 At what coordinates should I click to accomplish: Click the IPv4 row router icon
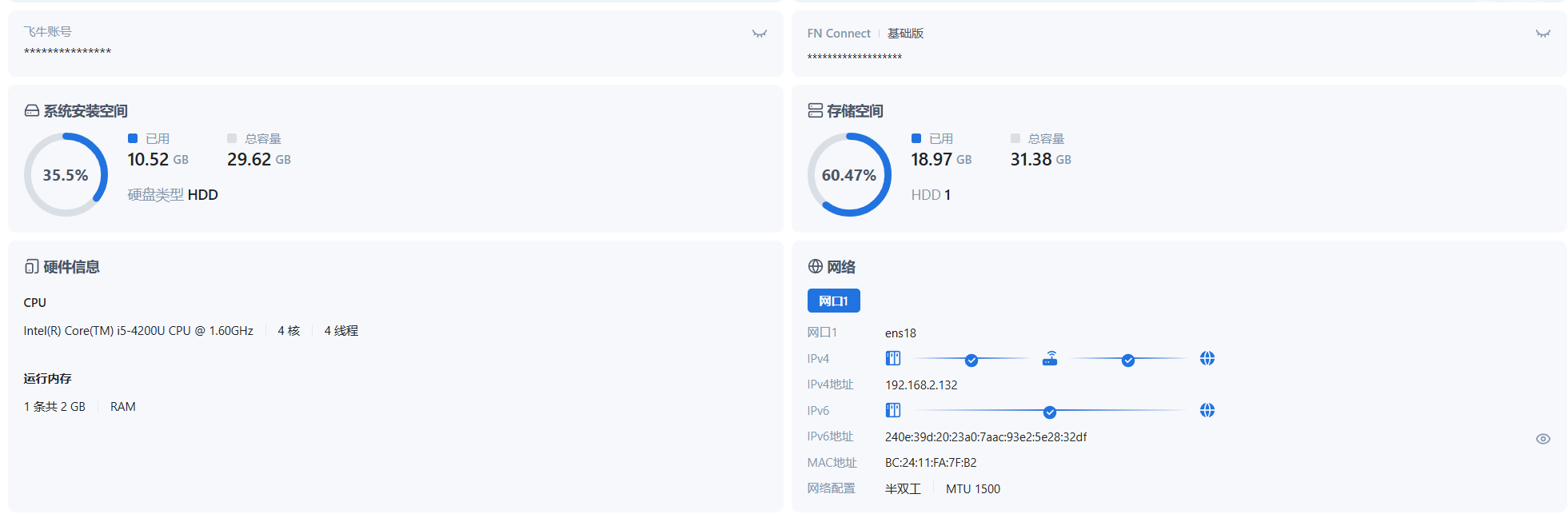pyautogui.click(x=1050, y=358)
